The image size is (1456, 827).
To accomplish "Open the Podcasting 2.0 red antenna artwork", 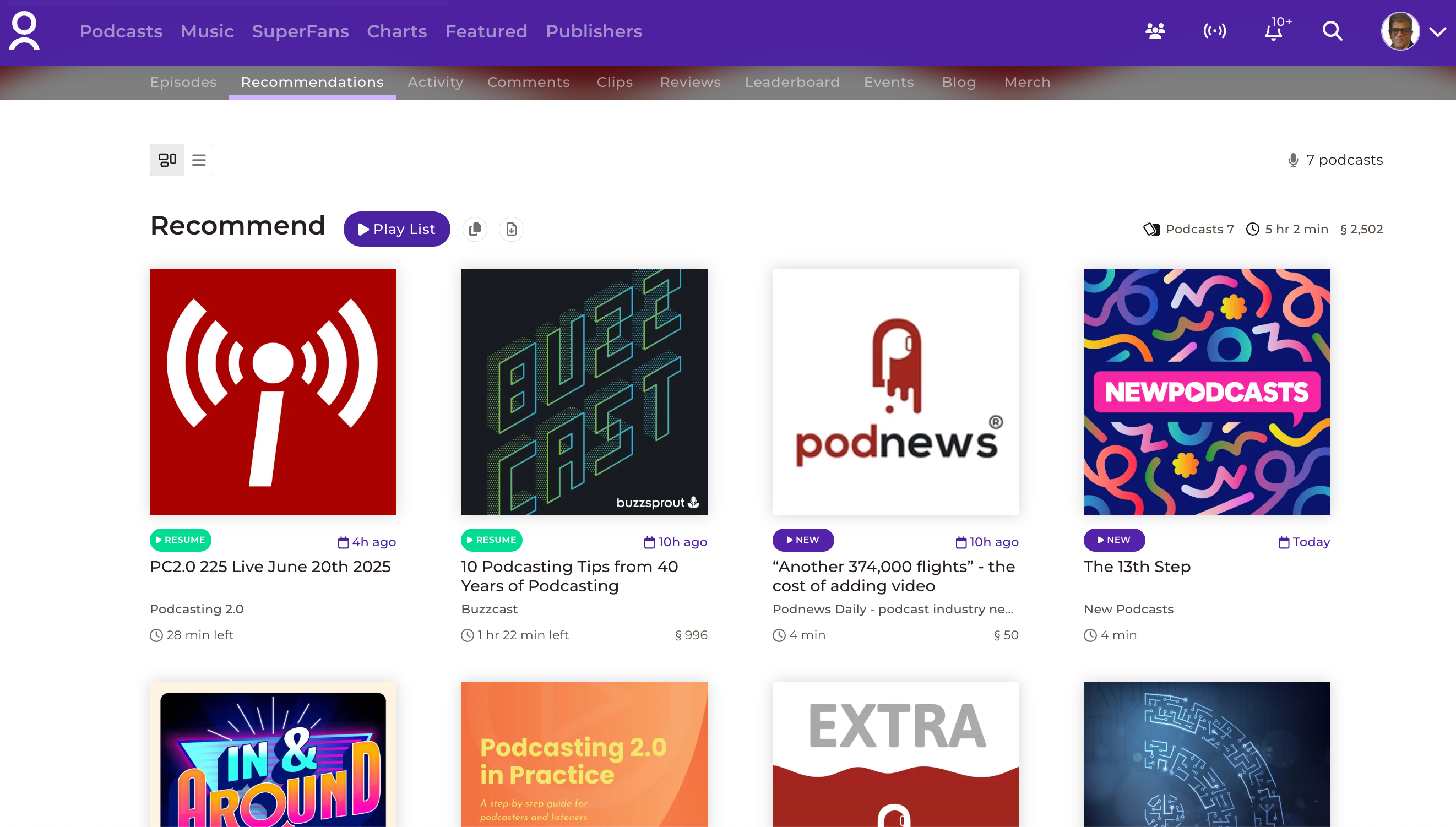I will [x=273, y=392].
